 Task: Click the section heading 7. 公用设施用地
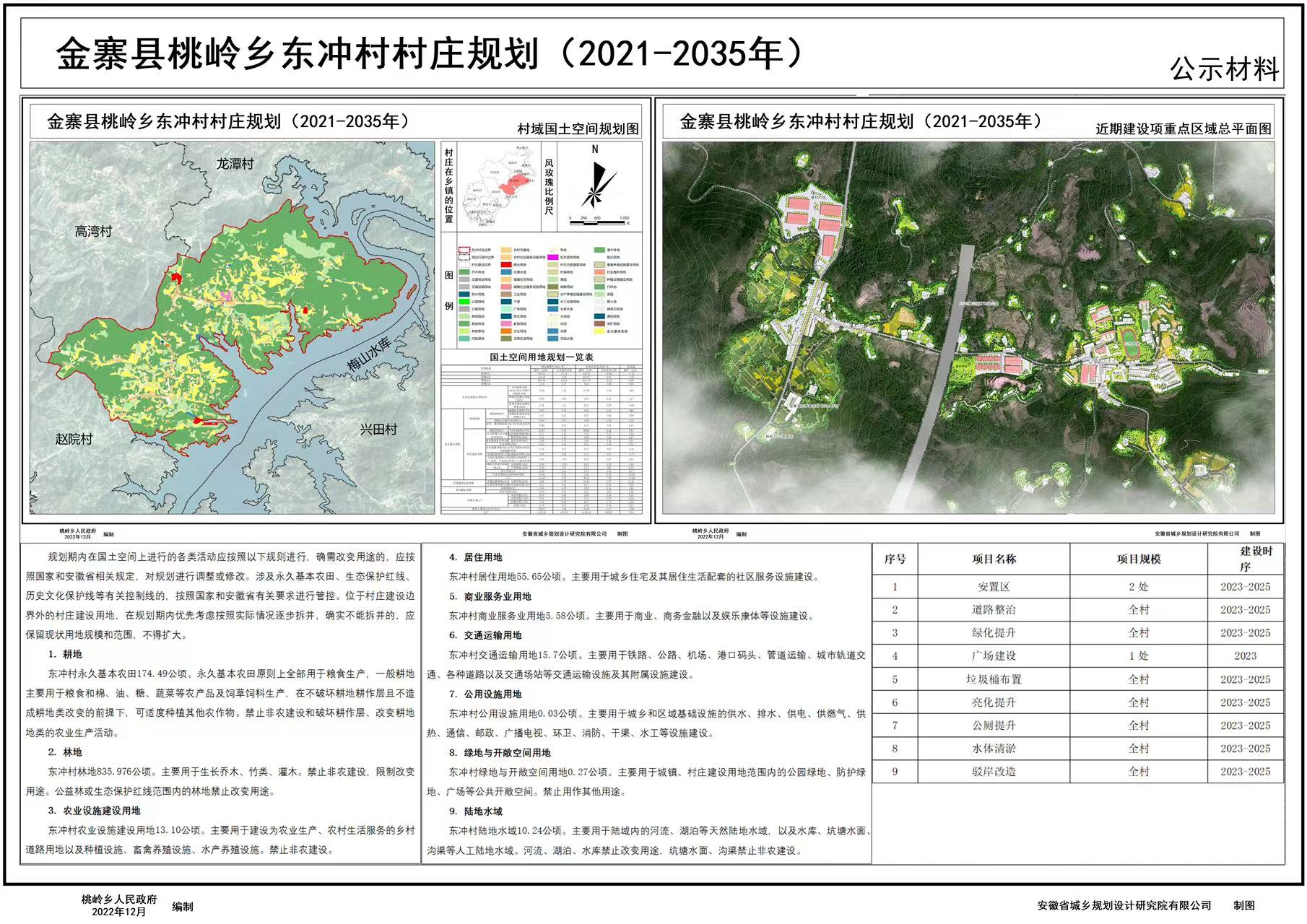485,694
